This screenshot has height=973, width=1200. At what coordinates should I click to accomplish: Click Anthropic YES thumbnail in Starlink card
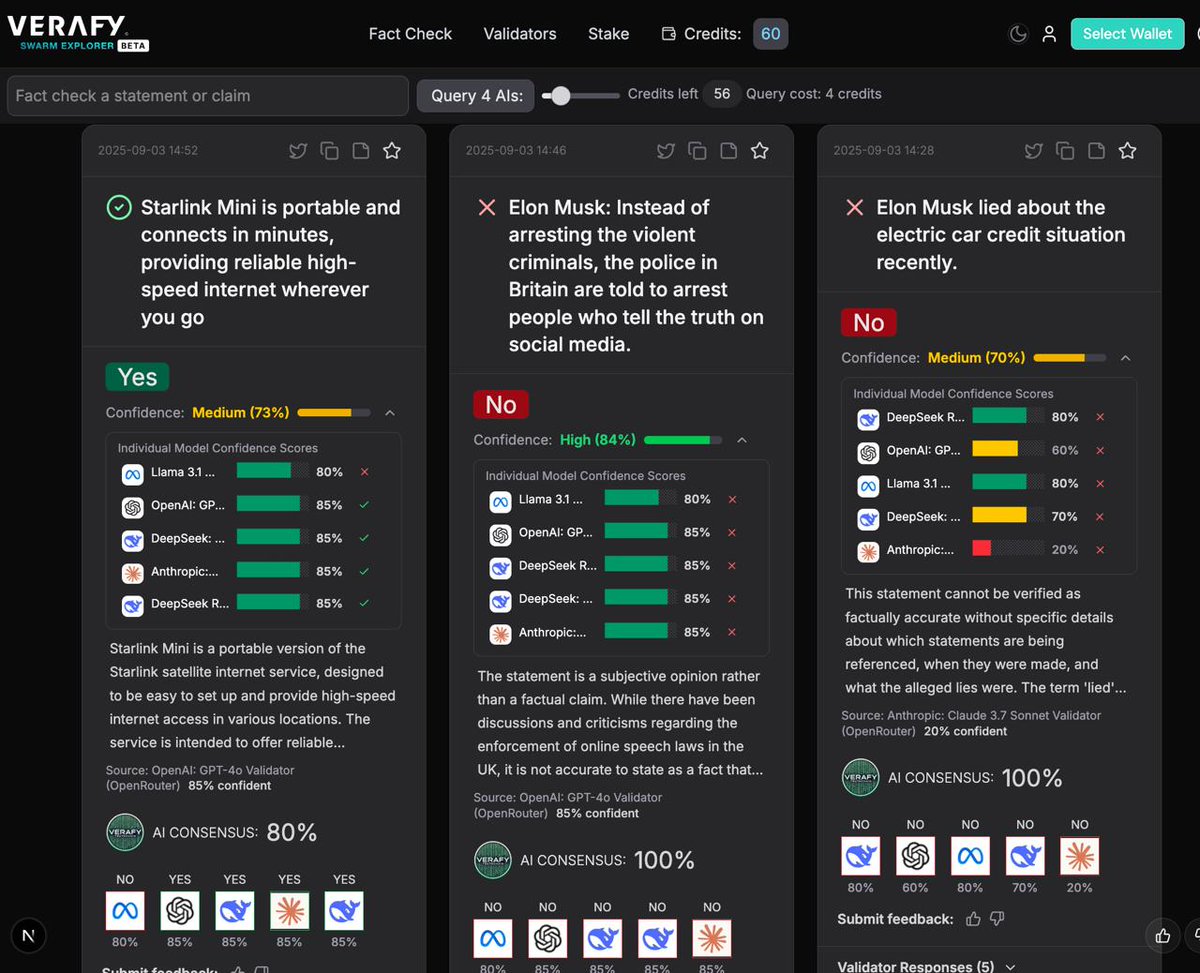pos(289,911)
